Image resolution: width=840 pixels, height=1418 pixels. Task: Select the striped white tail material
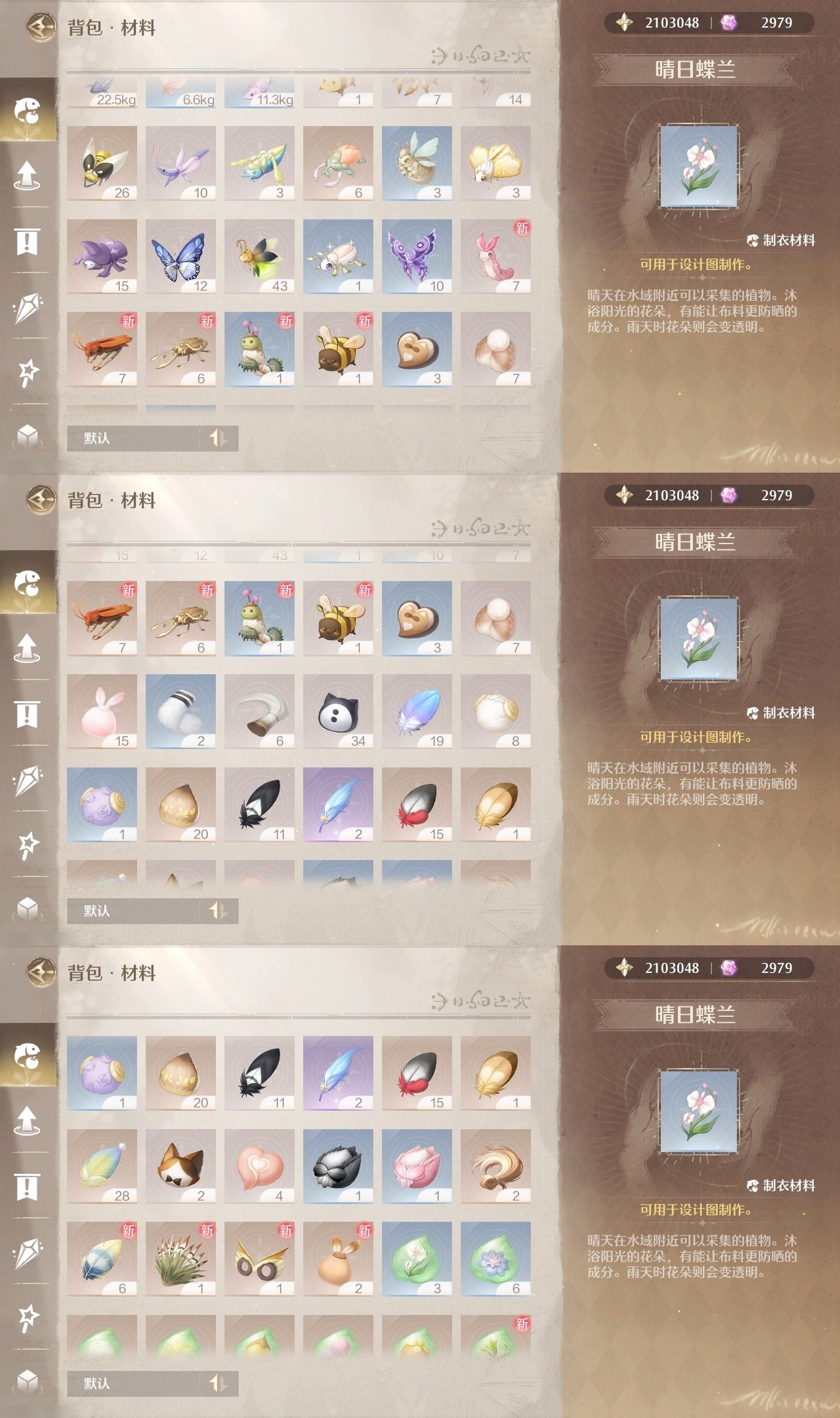tap(180, 712)
